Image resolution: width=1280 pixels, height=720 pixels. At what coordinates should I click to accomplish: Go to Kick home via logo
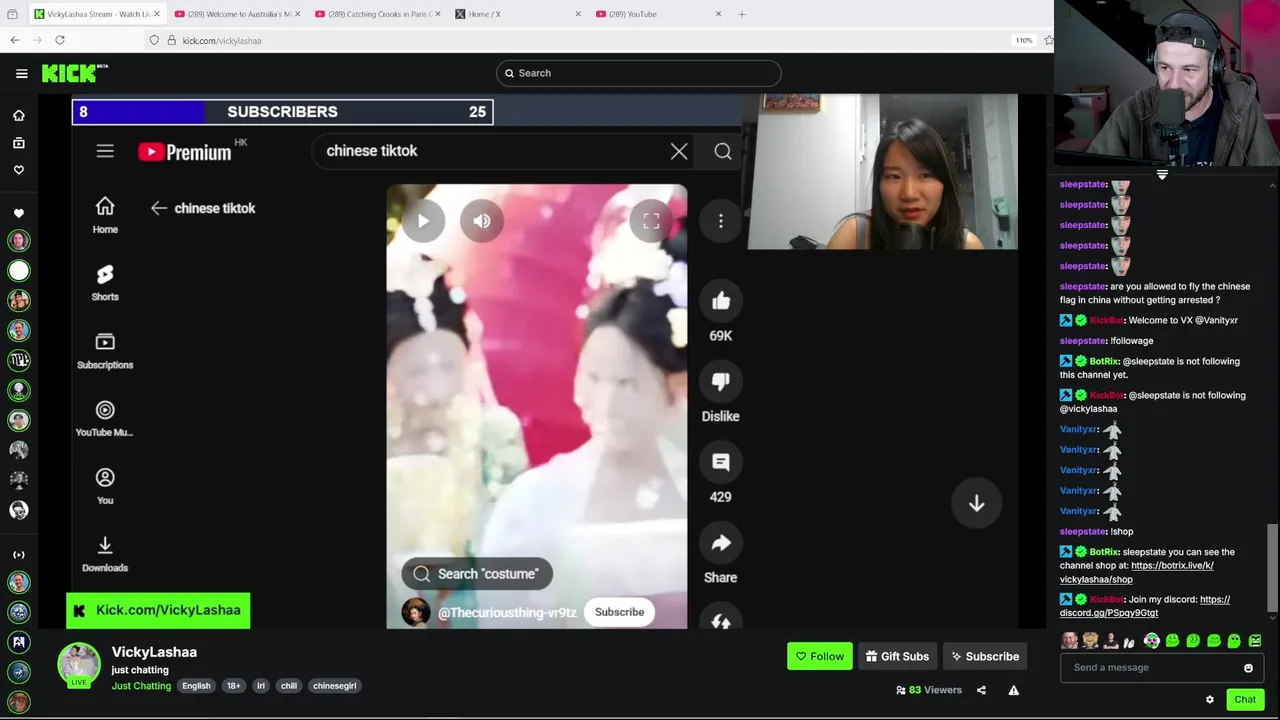(74, 73)
